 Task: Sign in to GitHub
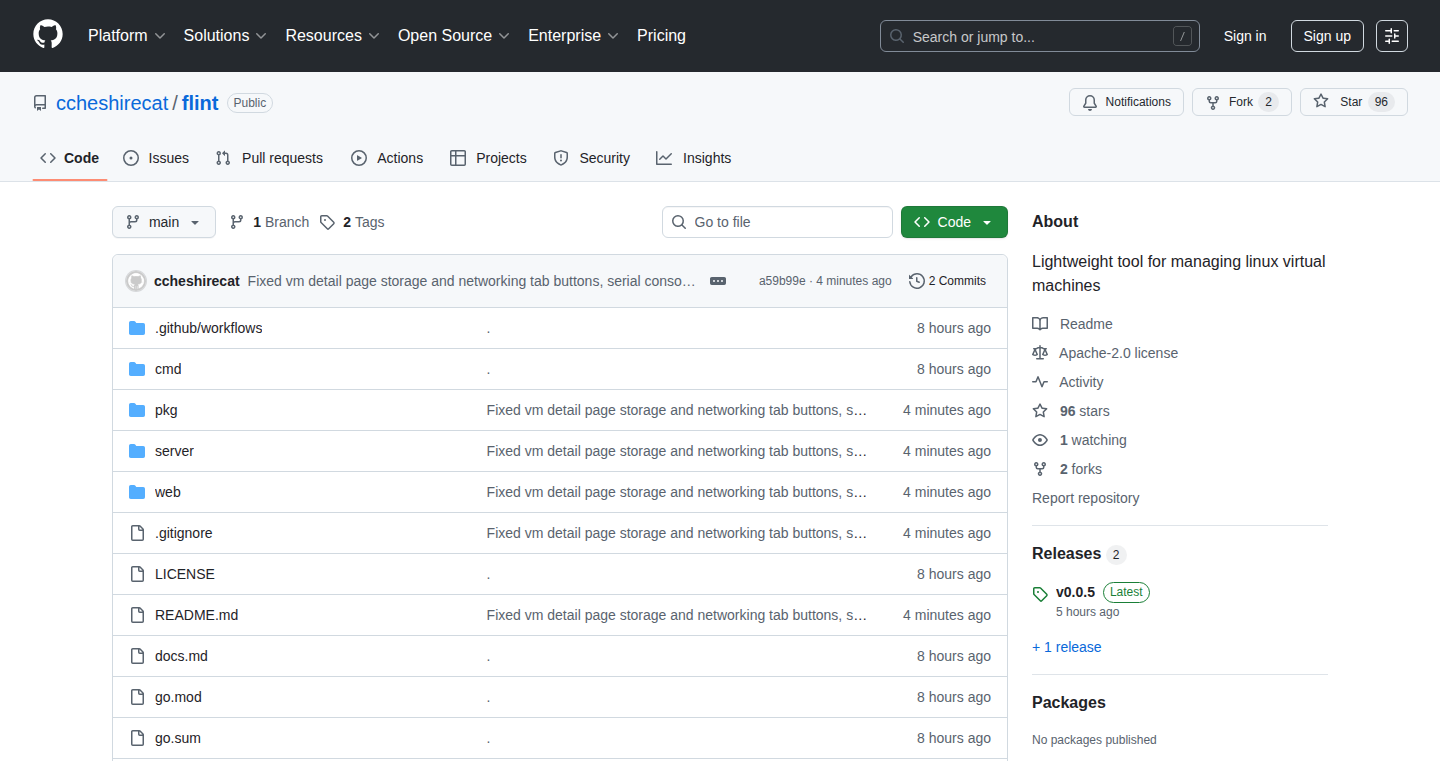tap(1245, 36)
